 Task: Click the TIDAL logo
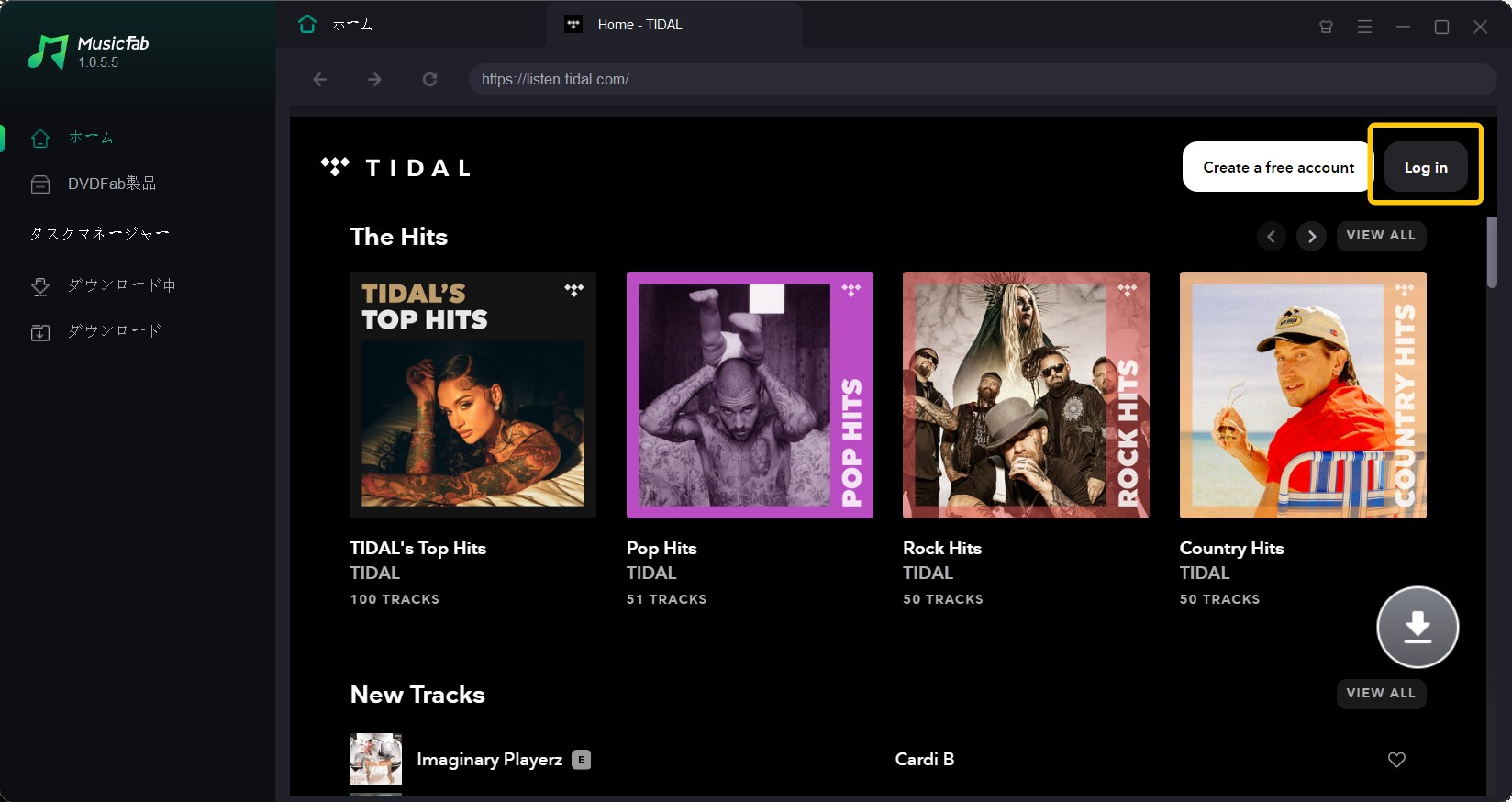coord(395,168)
